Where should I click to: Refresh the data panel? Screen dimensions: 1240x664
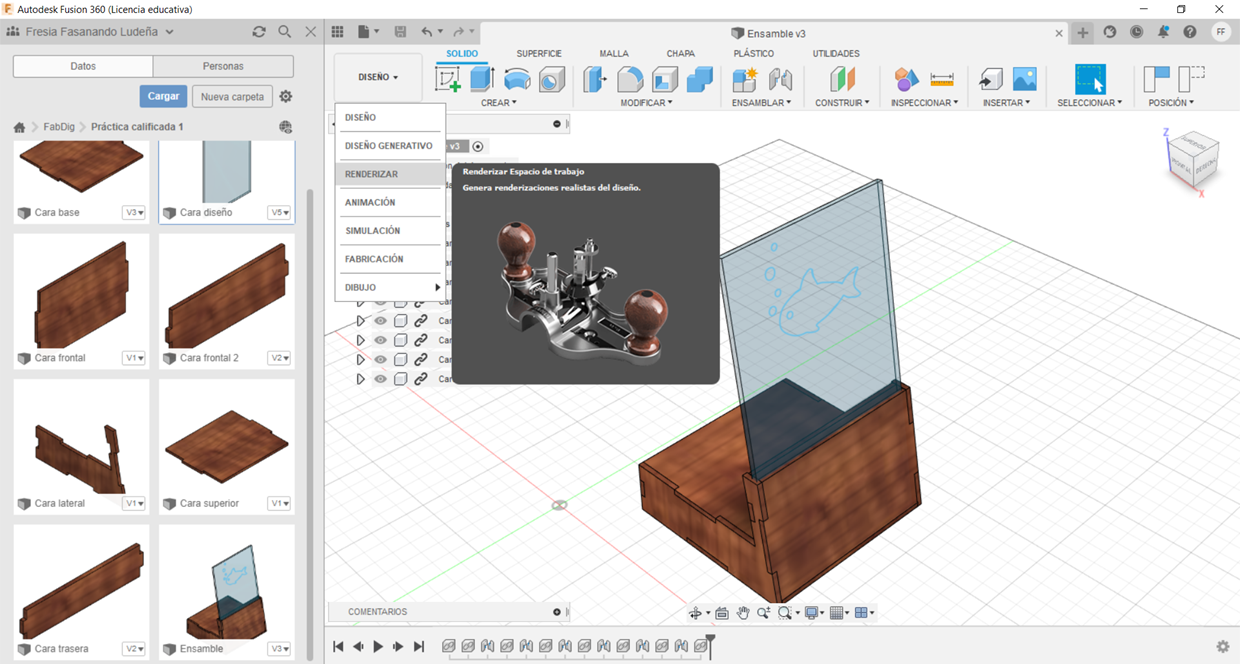[x=259, y=32]
